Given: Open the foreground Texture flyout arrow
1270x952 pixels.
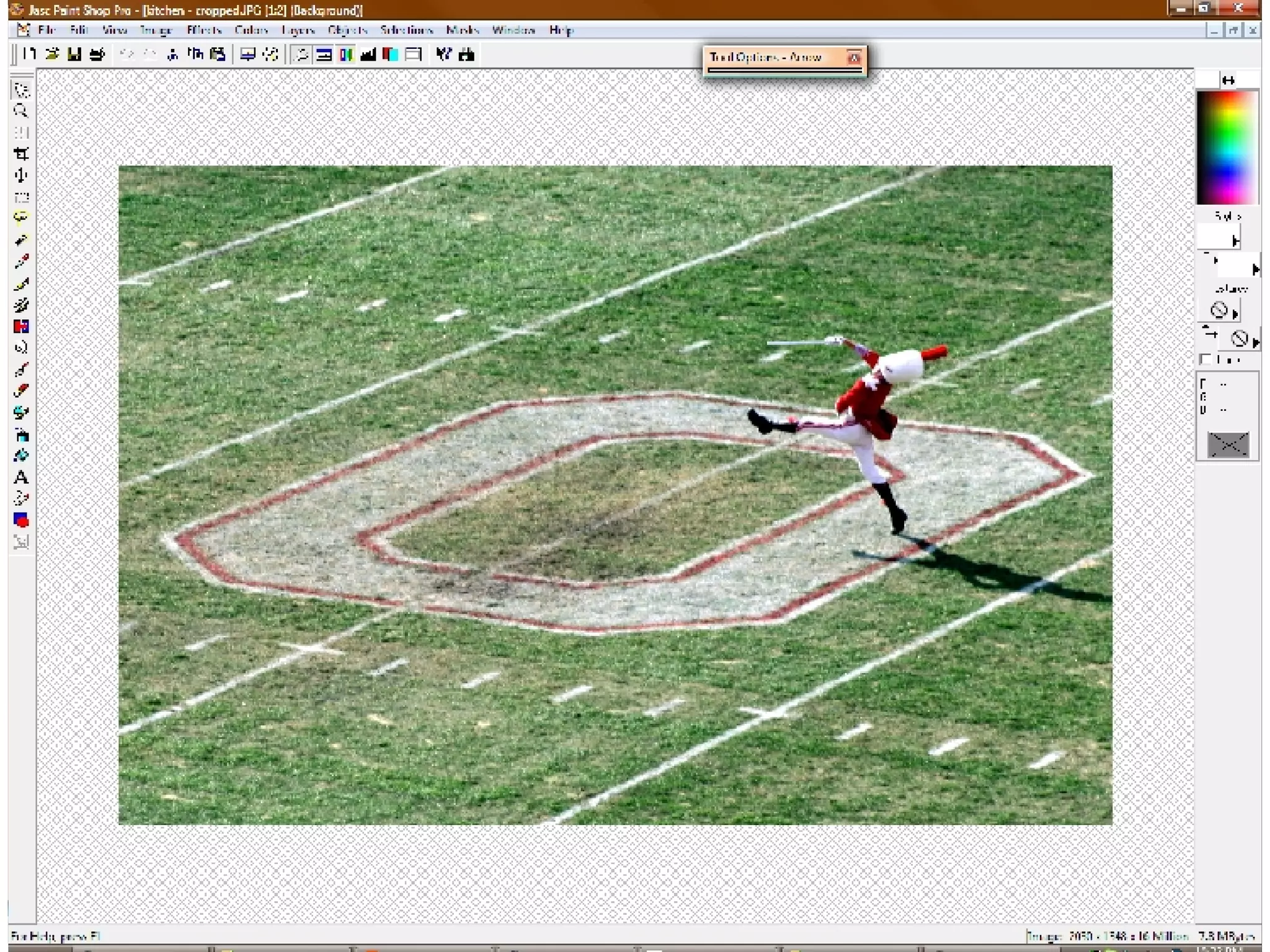Looking at the screenshot, I should click(1235, 314).
